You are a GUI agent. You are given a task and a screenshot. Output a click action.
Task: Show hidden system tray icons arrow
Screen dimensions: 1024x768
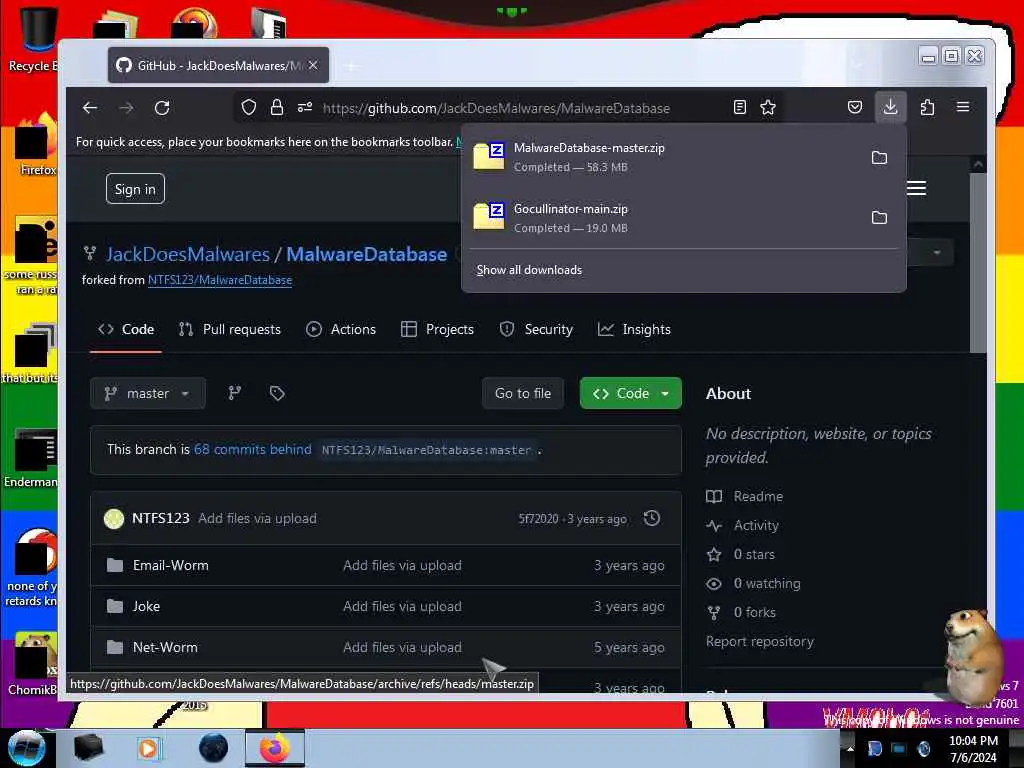coord(850,748)
